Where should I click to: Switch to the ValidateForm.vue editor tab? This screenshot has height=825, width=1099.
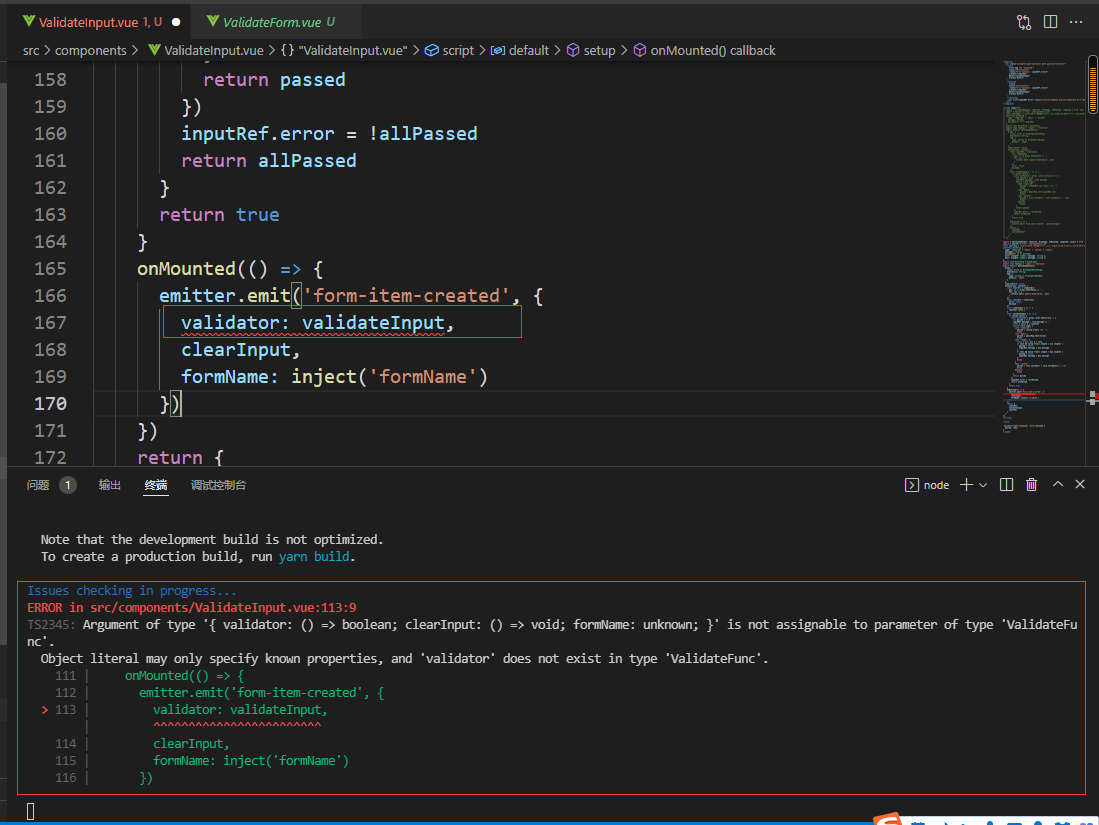point(271,21)
